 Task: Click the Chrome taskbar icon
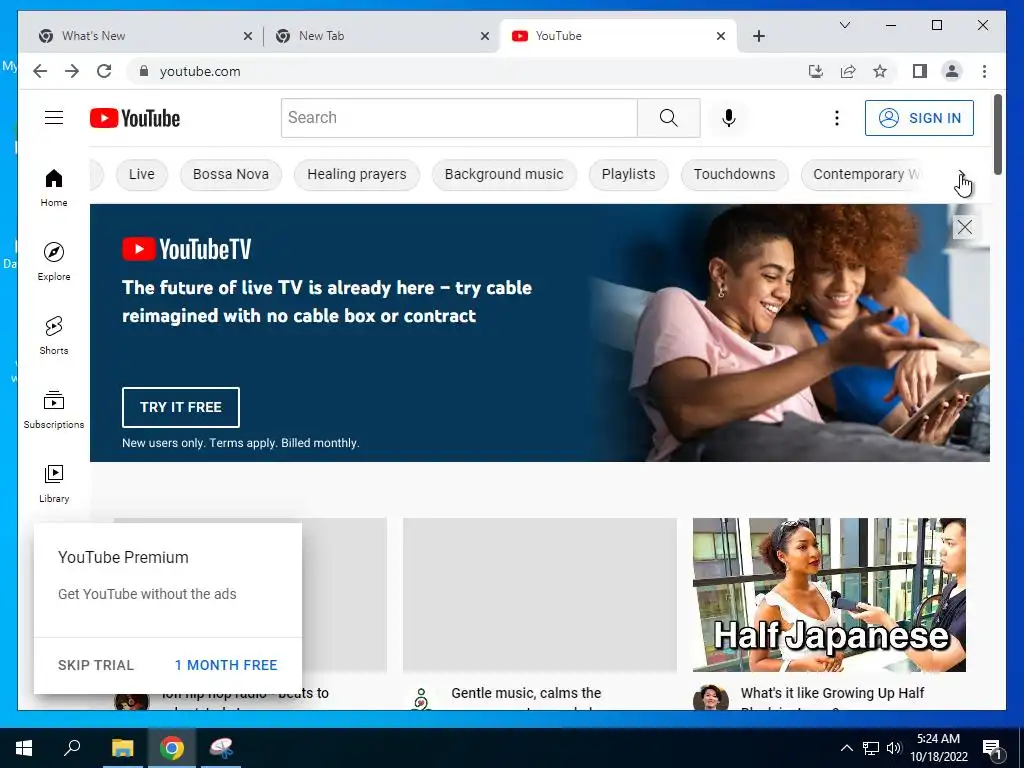click(x=172, y=748)
